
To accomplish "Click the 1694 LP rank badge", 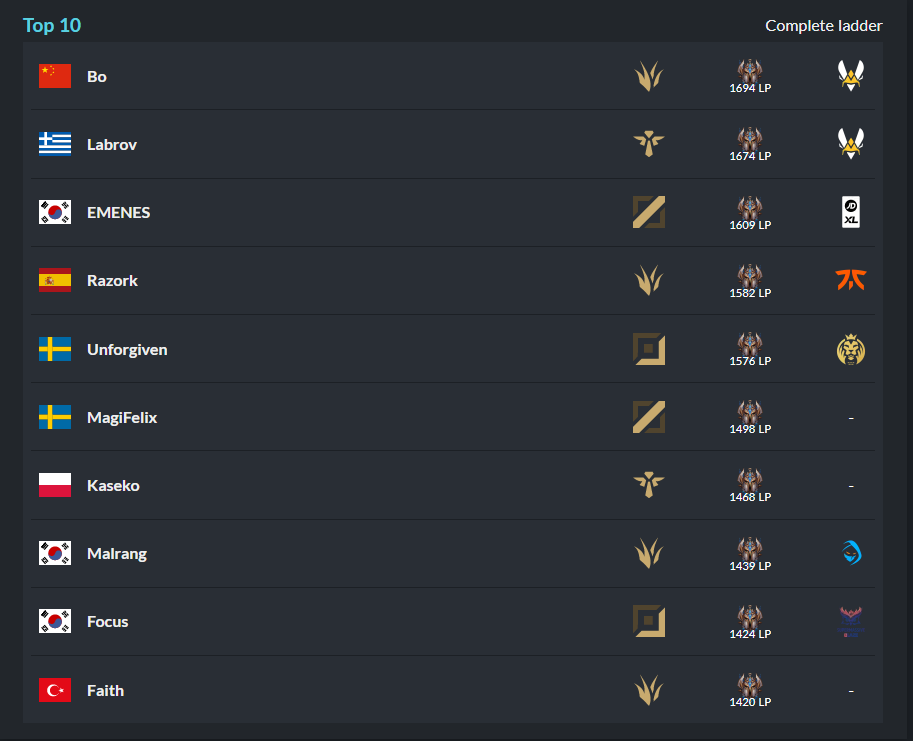I will 750,76.
